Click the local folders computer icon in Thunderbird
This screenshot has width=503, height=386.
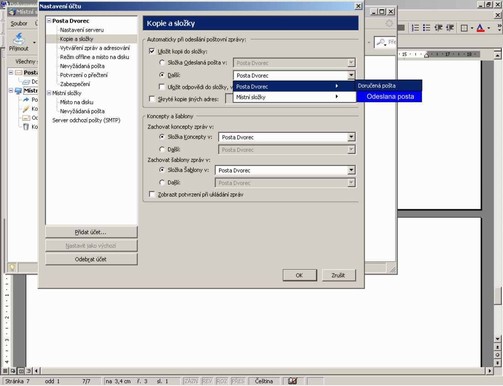(x=19, y=91)
